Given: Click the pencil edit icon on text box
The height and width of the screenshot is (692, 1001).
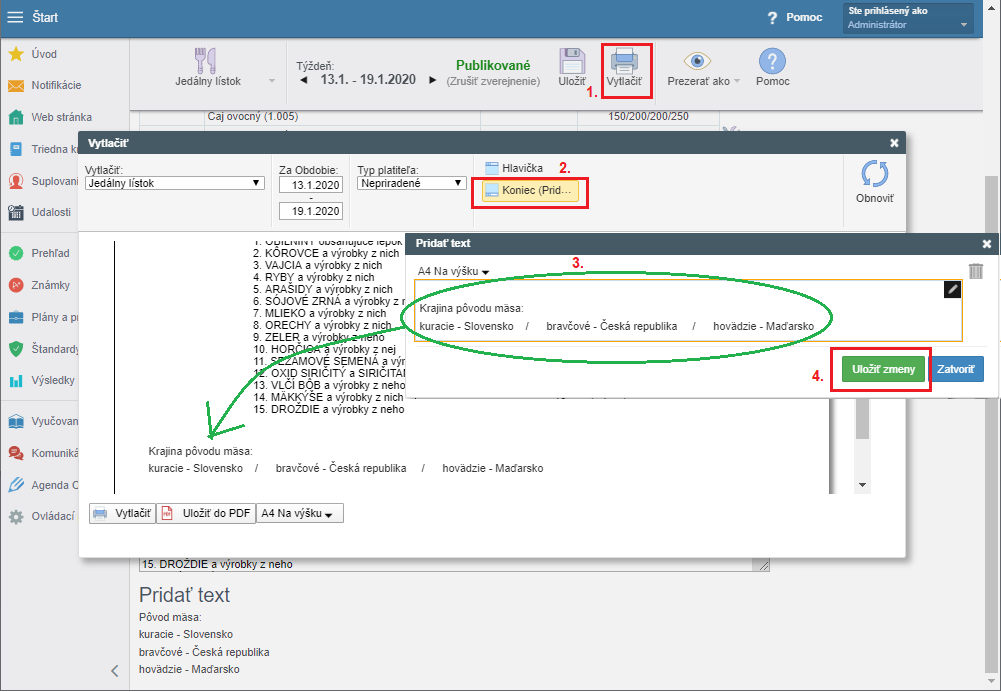Looking at the screenshot, I should coord(952,289).
